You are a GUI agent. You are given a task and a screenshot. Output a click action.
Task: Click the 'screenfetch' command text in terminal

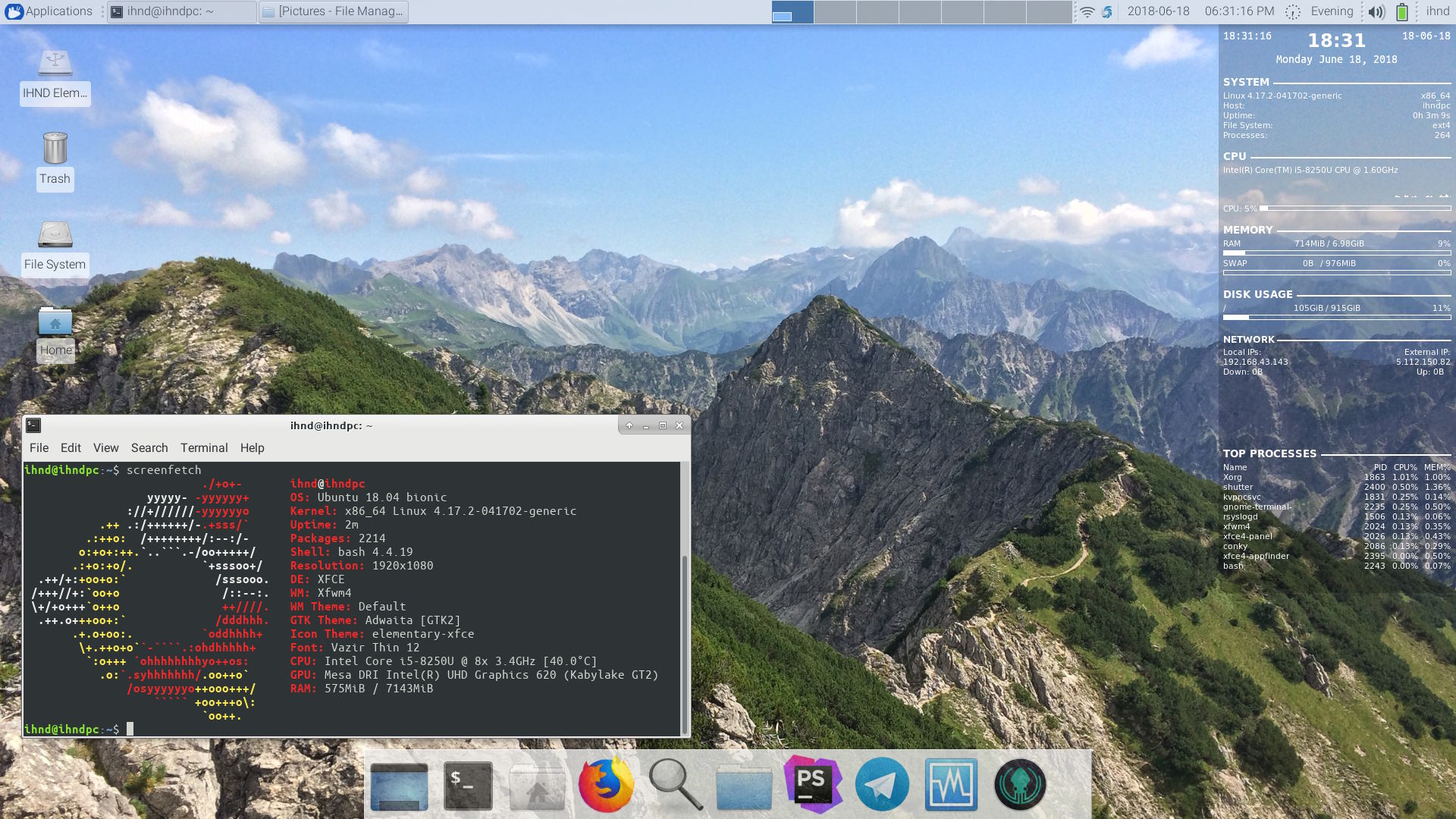[164, 470]
